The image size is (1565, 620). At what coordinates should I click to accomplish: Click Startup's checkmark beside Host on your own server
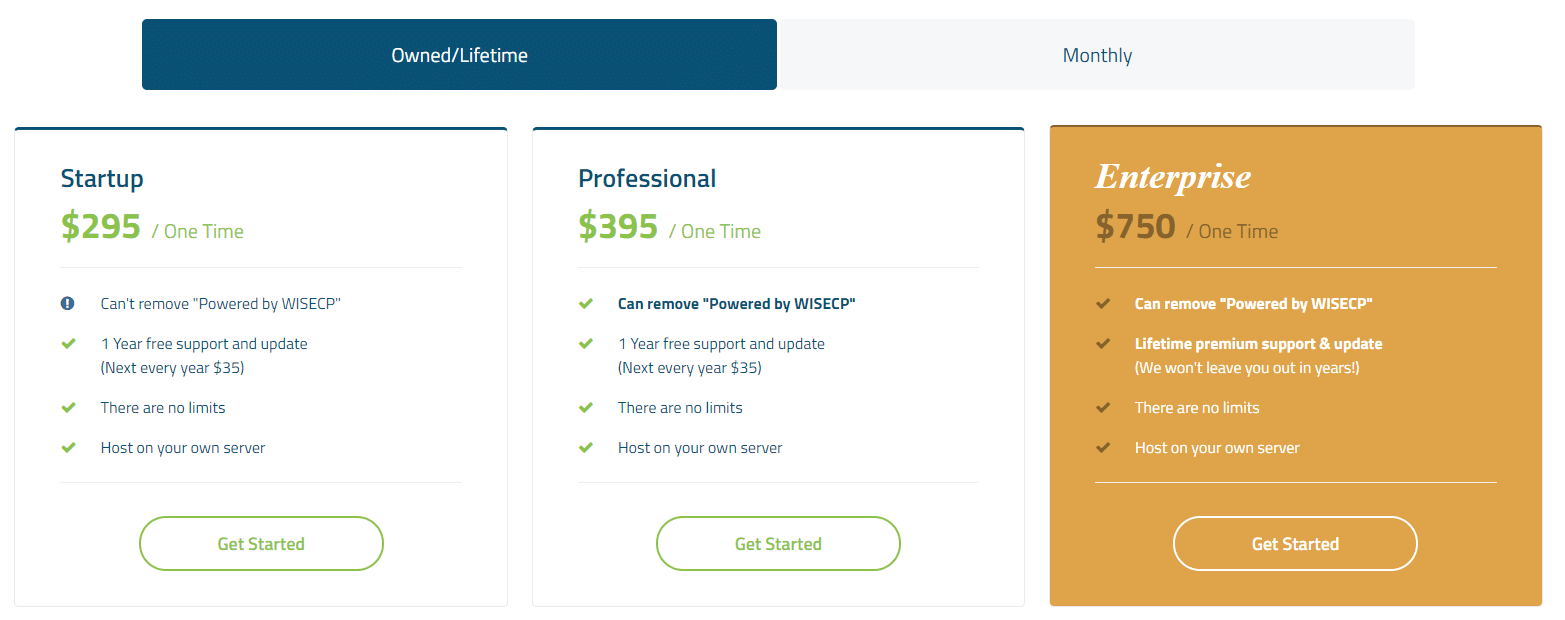tap(68, 447)
